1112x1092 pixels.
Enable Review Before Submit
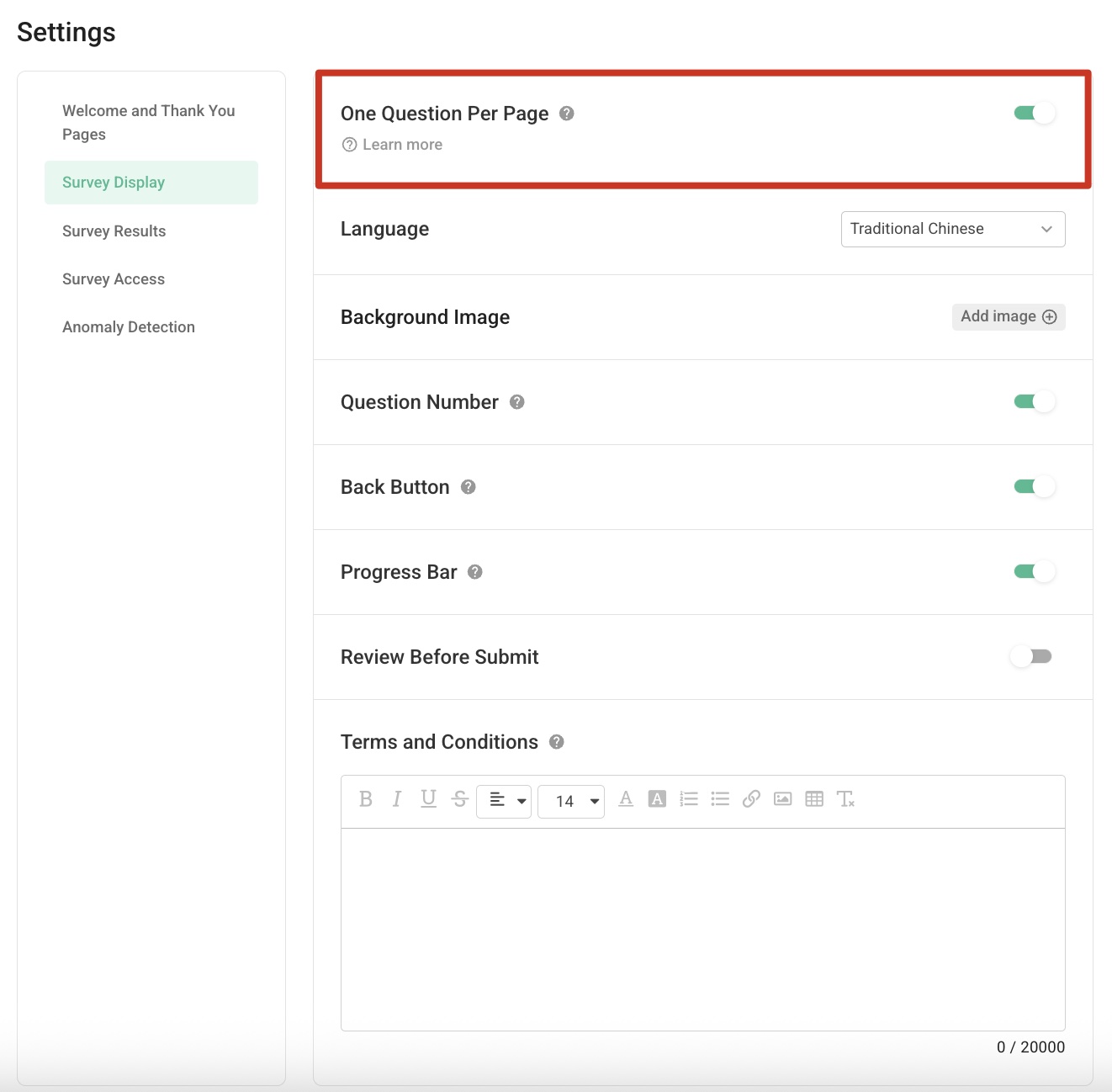coord(1031,656)
